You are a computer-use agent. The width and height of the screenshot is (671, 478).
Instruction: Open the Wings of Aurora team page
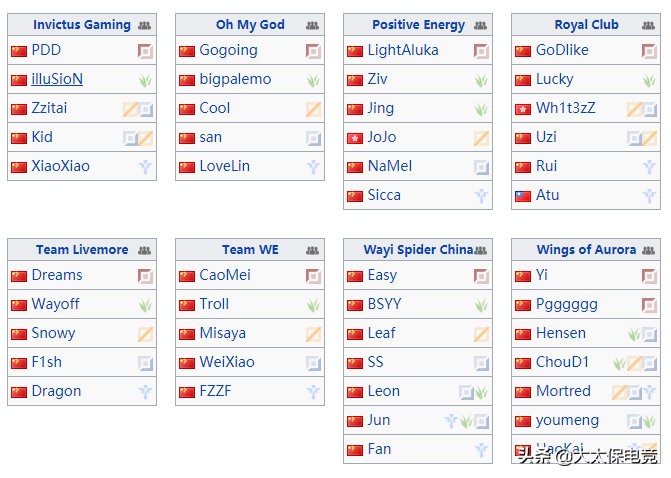pyautogui.click(x=586, y=249)
